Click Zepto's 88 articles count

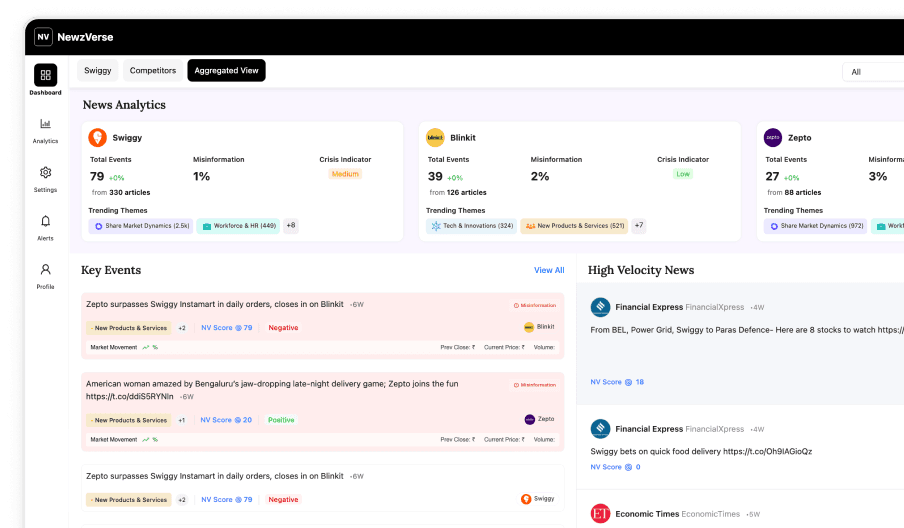point(803,193)
